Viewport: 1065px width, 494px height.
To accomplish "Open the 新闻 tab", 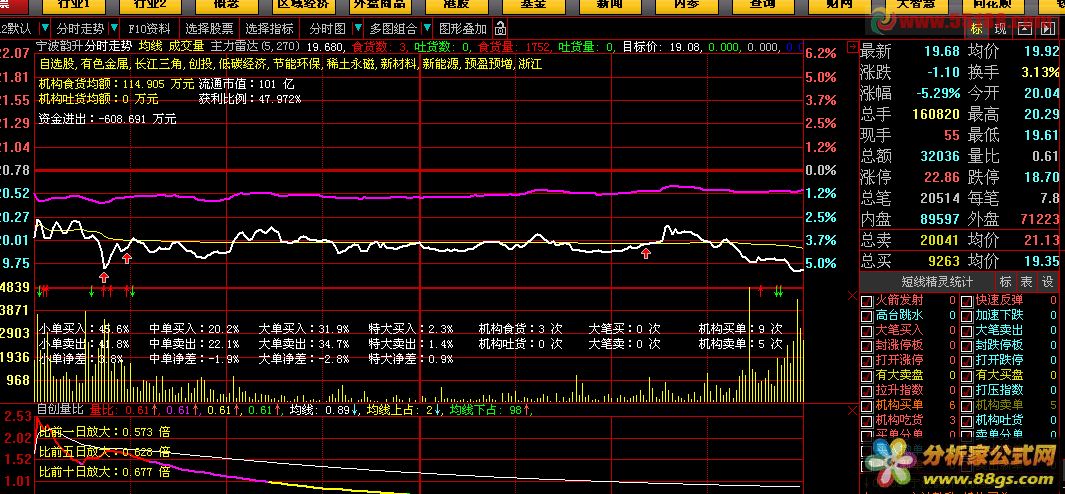I will (x=610, y=6).
